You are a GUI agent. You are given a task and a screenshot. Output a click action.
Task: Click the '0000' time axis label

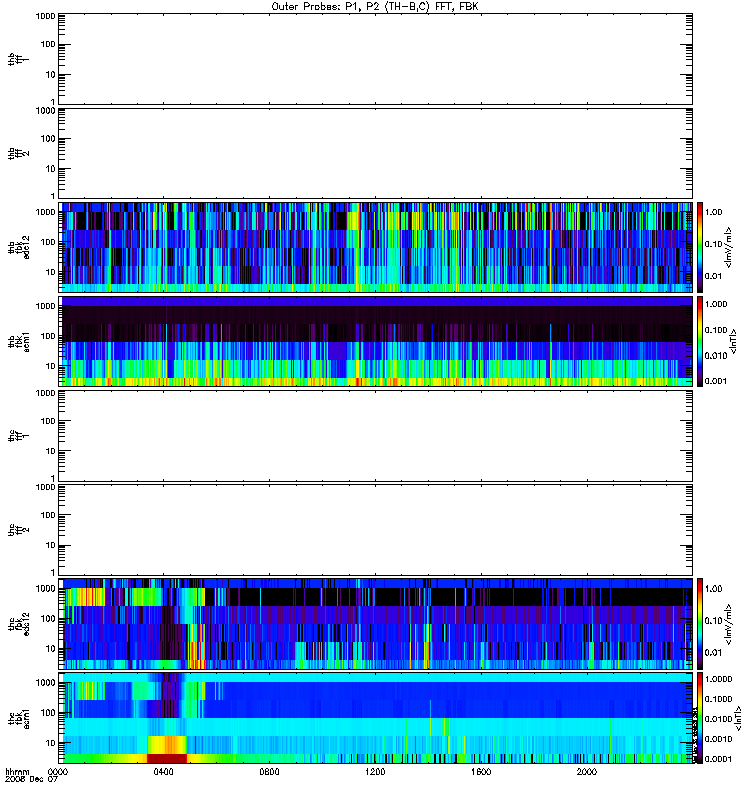(58, 772)
